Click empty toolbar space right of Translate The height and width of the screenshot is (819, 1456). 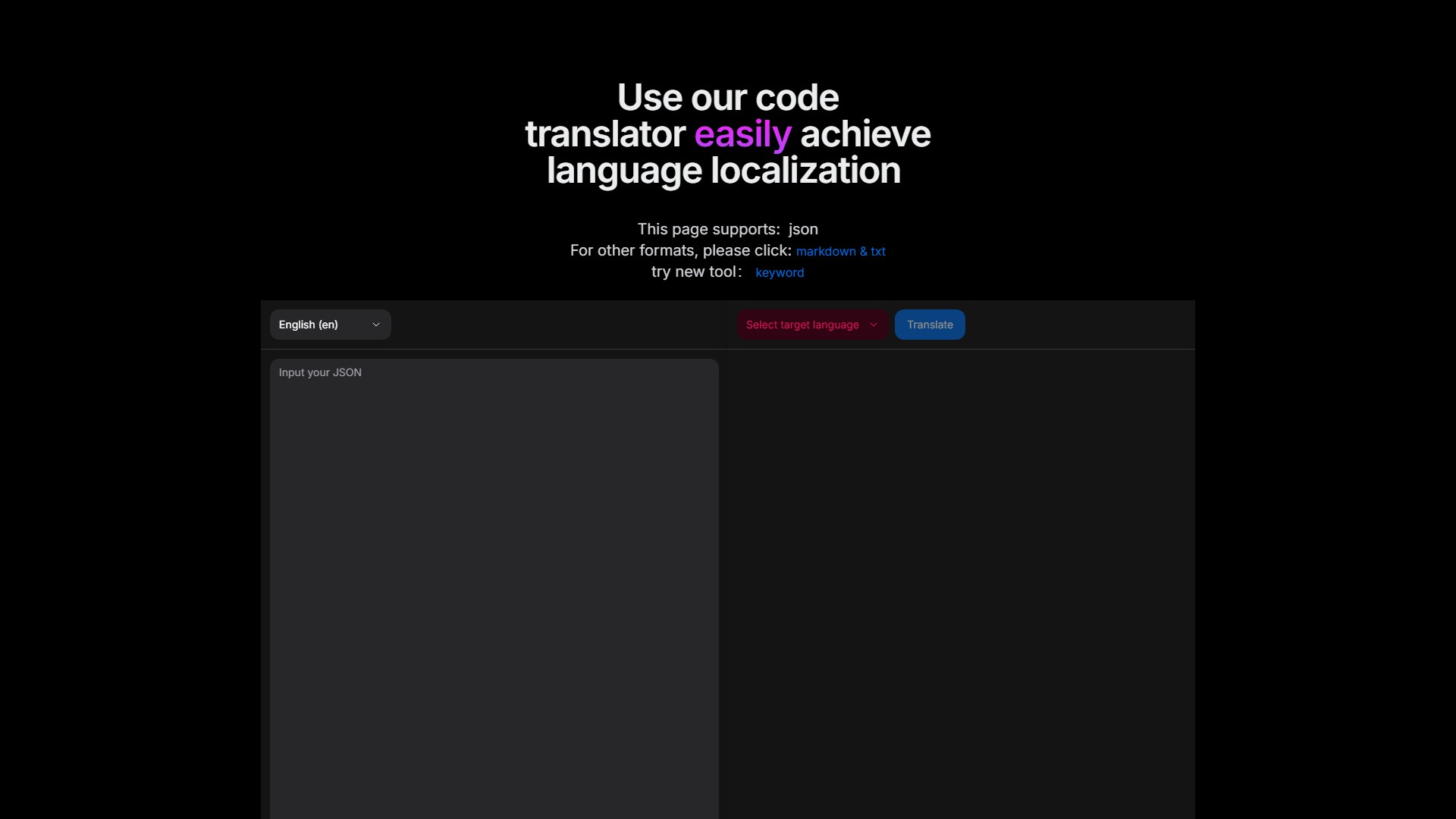pyautogui.click(x=1077, y=325)
